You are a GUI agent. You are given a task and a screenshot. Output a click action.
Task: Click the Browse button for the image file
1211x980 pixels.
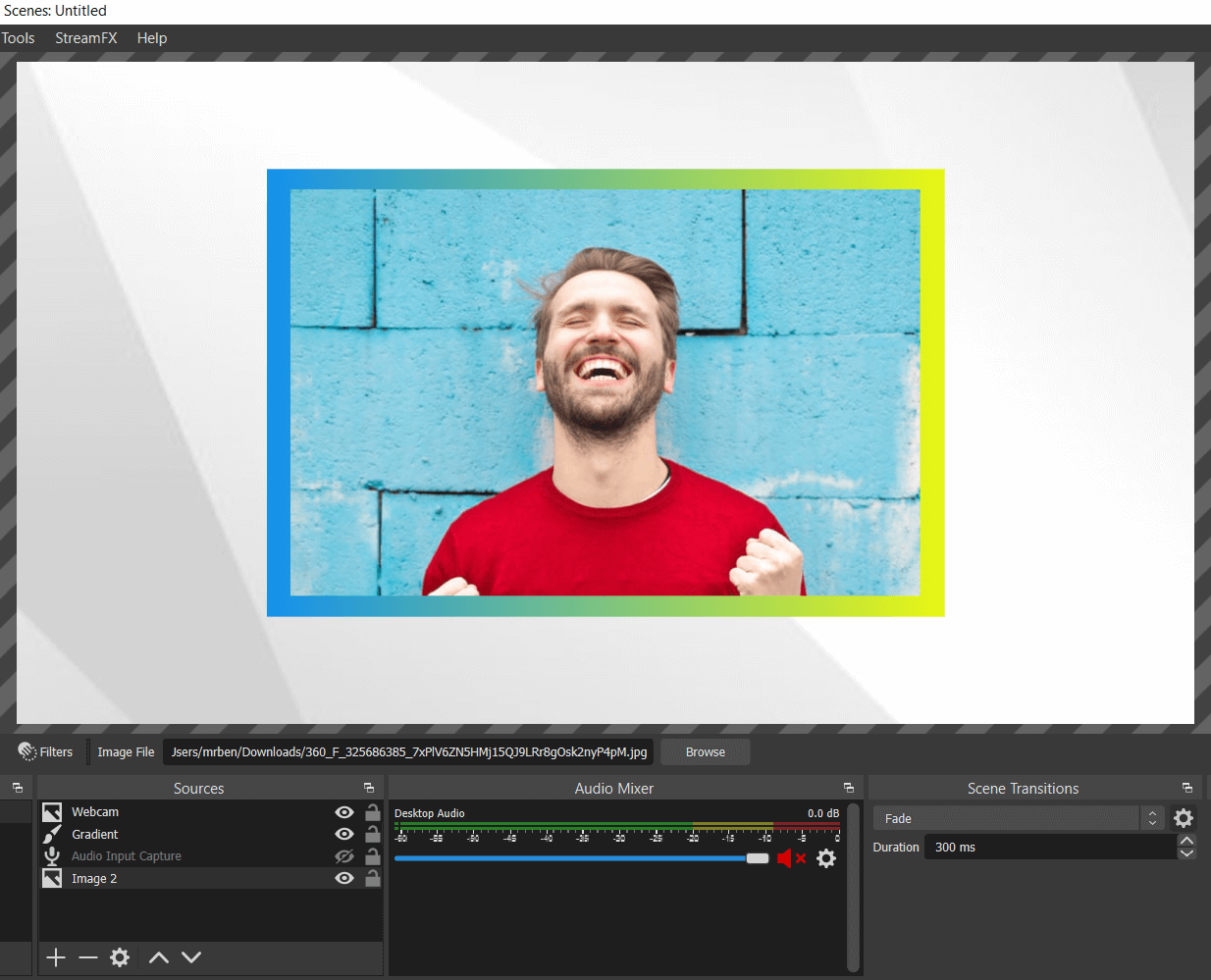tap(705, 750)
